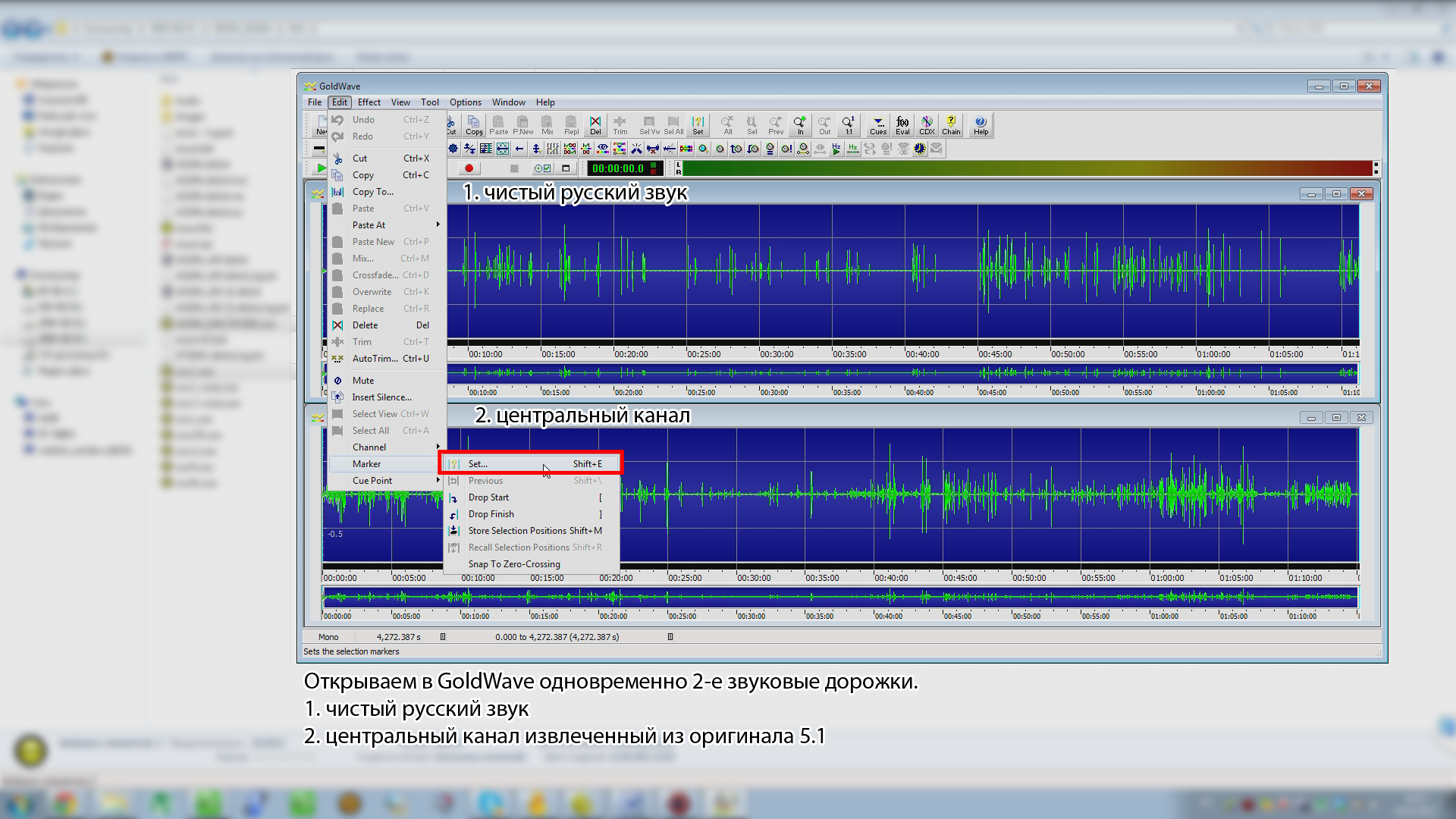Viewport: 1456px width, 819px height.
Task: Click the zoom Prev toolbar icon
Action: click(776, 125)
